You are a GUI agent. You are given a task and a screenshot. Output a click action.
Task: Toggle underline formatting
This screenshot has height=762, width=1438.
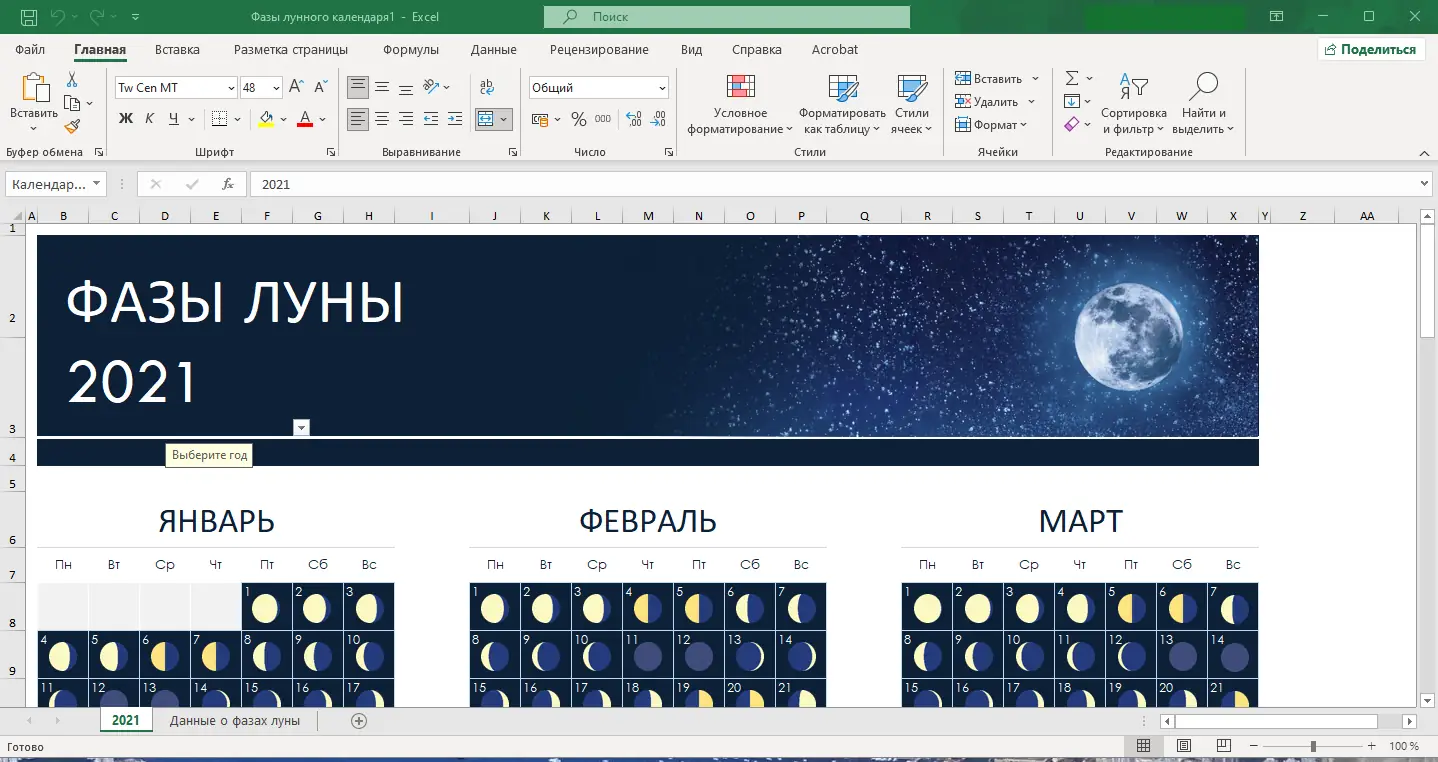coord(170,119)
